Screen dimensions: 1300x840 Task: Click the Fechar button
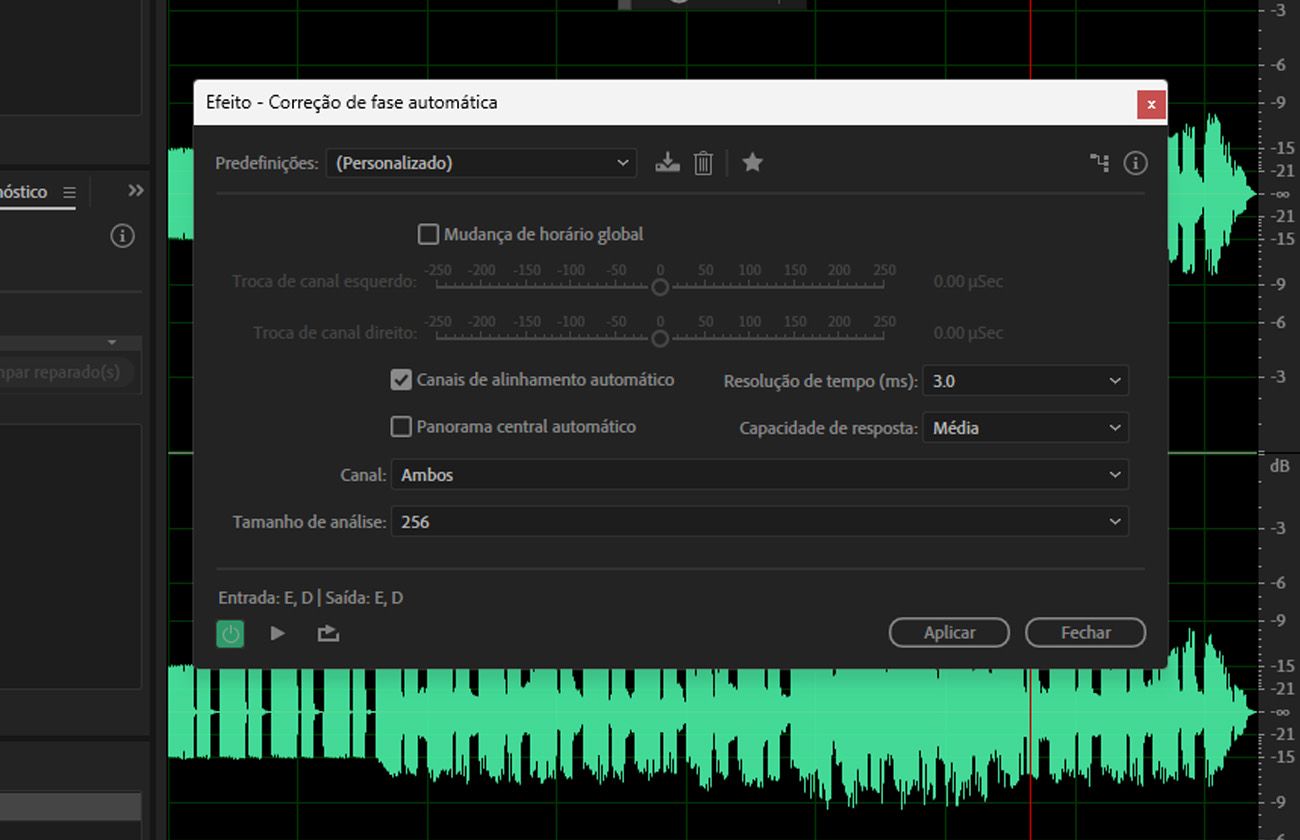[1085, 632]
